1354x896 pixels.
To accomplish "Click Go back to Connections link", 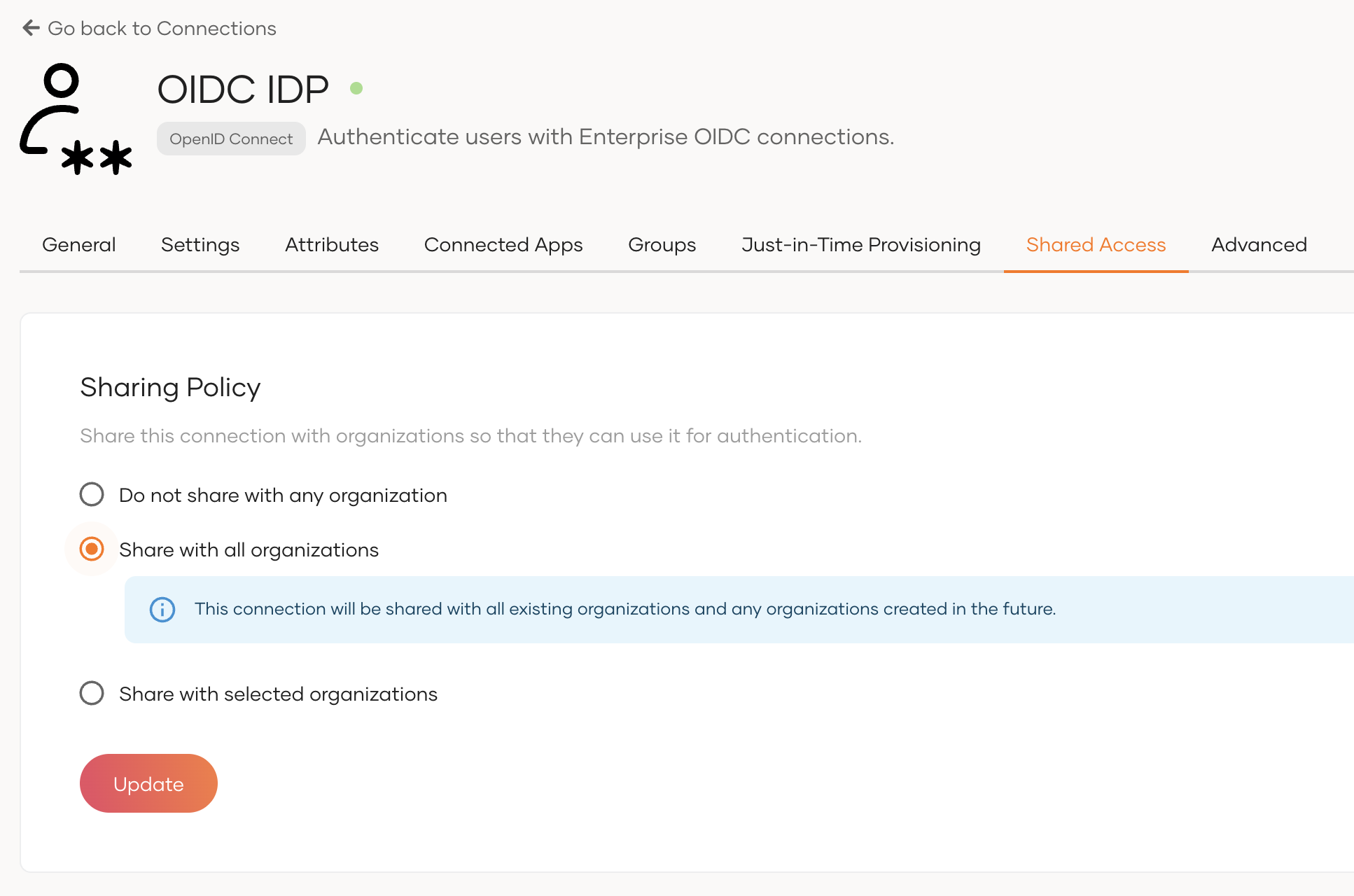I will [x=150, y=28].
